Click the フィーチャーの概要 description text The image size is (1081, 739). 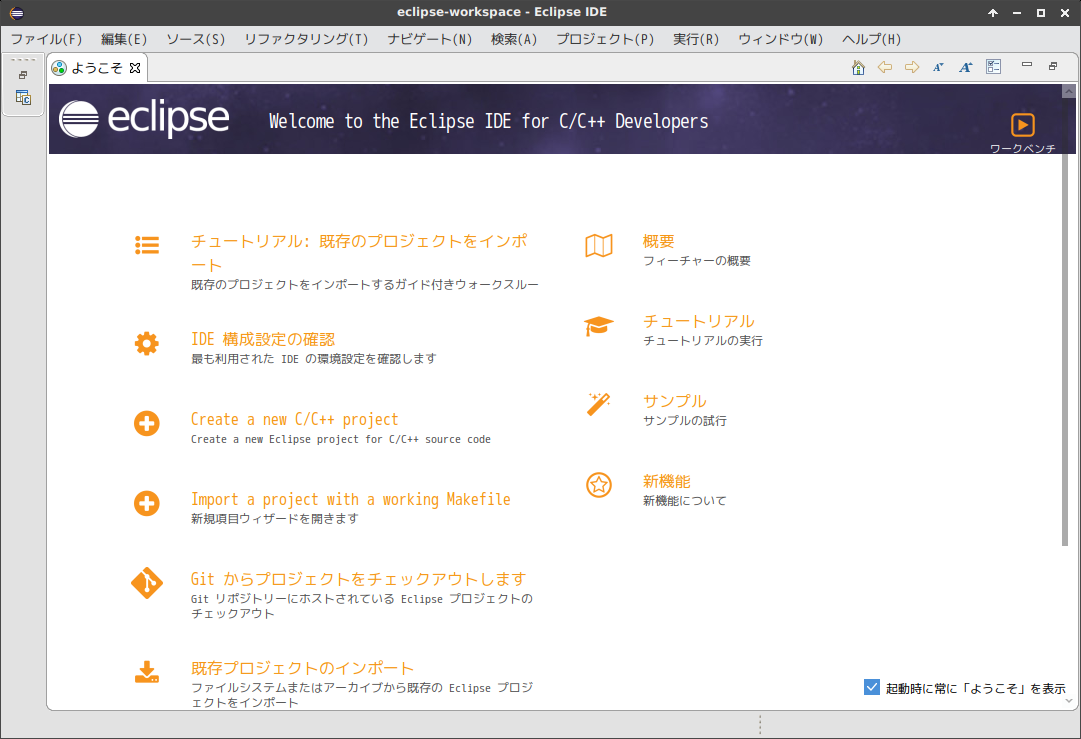(696, 261)
